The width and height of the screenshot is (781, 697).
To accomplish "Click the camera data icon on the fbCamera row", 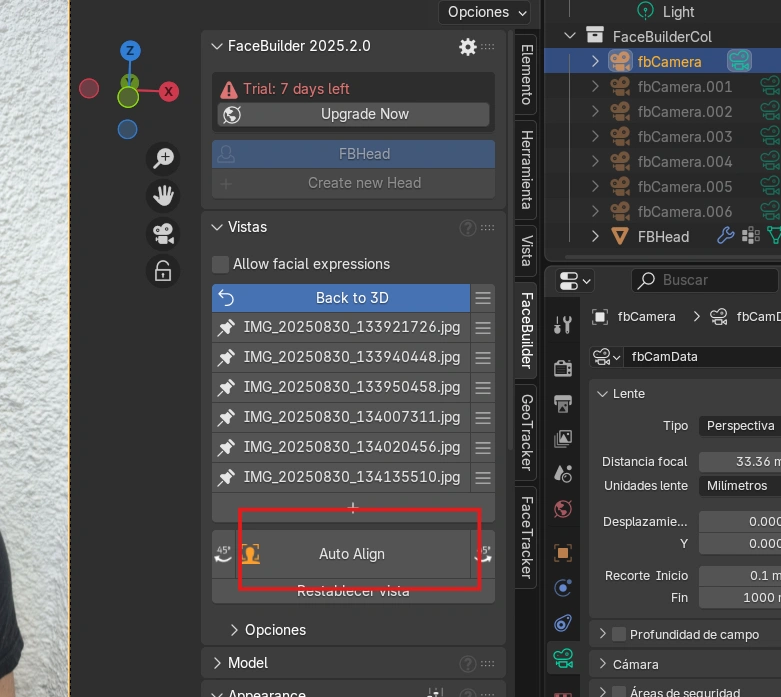I will pos(739,61).
